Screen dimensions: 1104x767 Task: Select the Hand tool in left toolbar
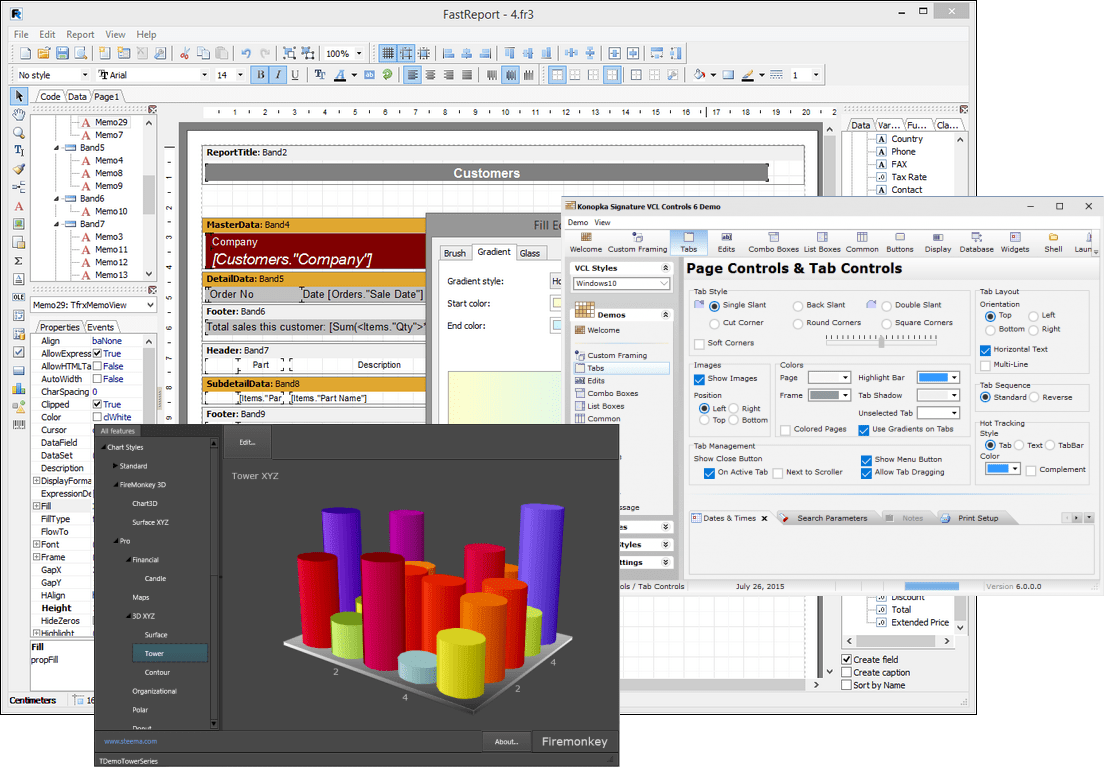pyautogui.click(x=19, y=114)
